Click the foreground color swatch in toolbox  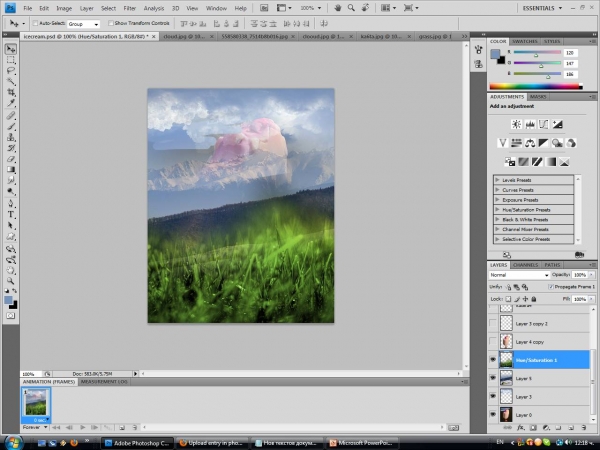(x=8, y=300)
